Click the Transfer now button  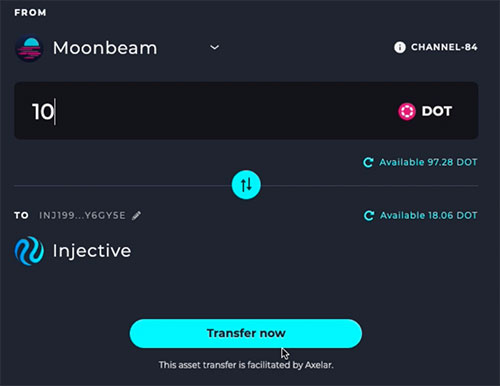coord(246,333)
